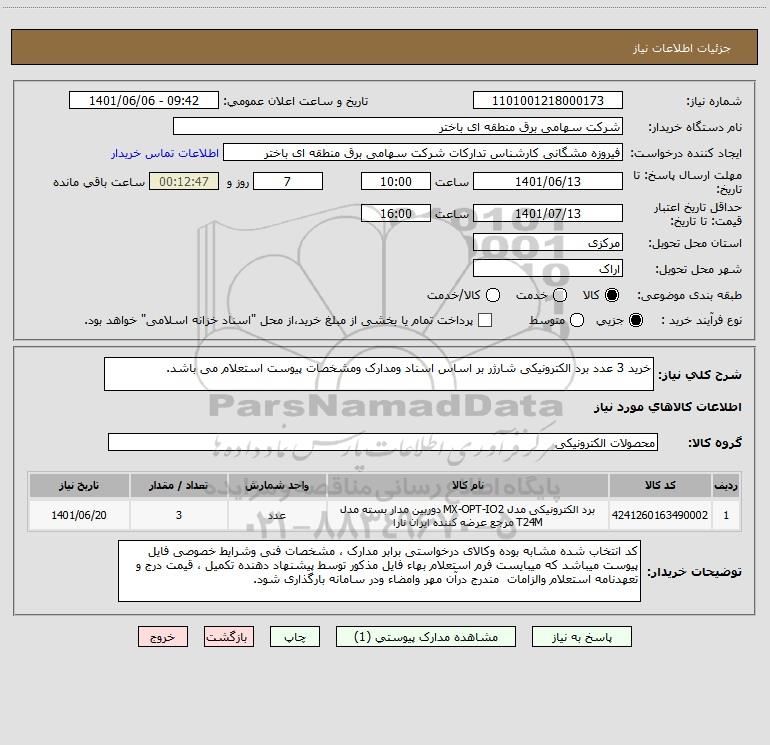Click row number 1 cell

[x=726, y=515]
